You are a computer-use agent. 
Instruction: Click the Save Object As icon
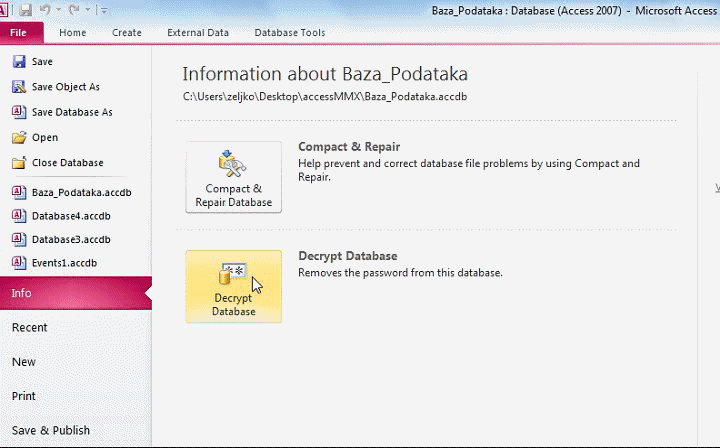[19, 87]
